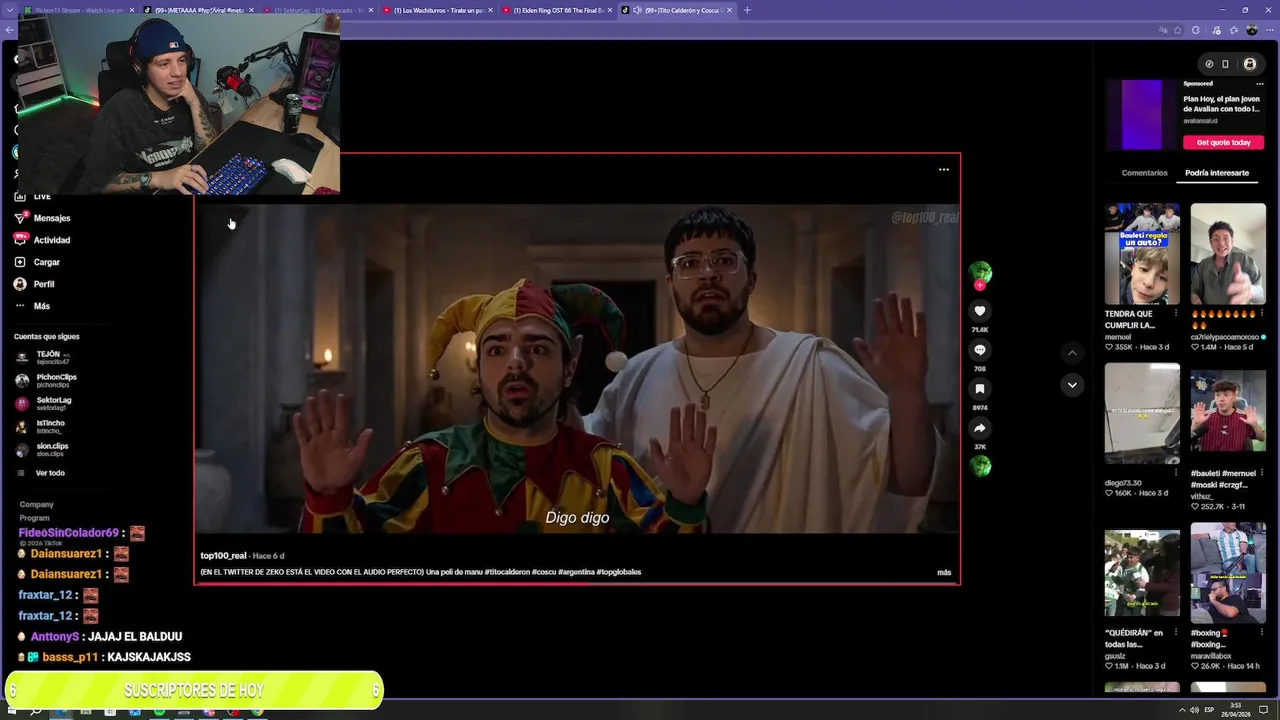Open Actividad in the sidebar
Image resolution: width=1280 pixels, height=720 pixels.
tap(42, 240)
